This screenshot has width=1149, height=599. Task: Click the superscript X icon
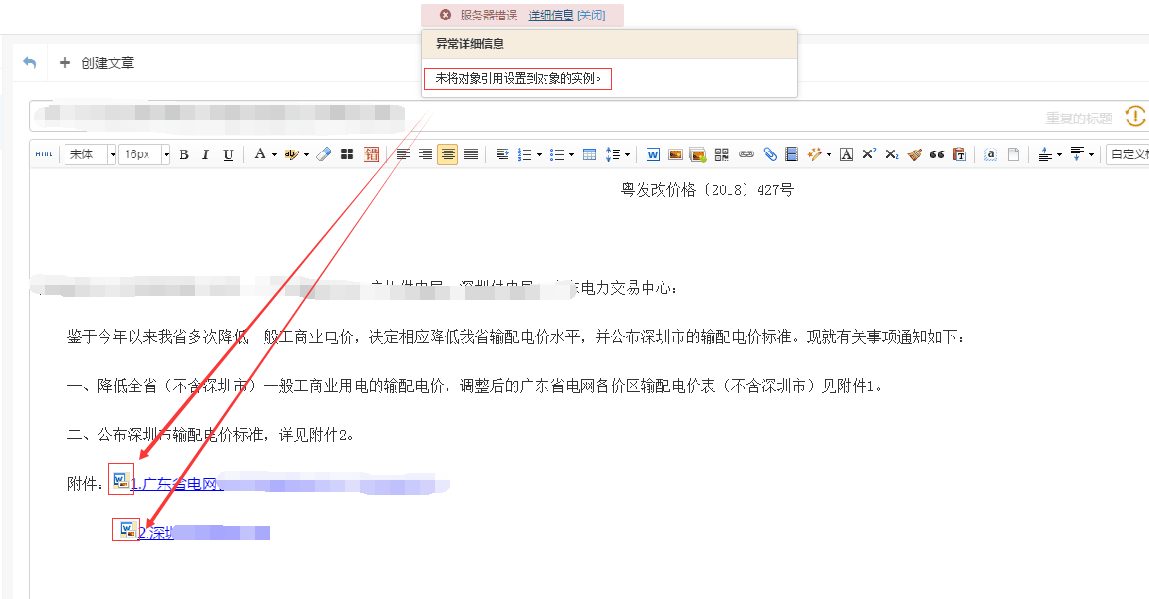click(869, 155)
